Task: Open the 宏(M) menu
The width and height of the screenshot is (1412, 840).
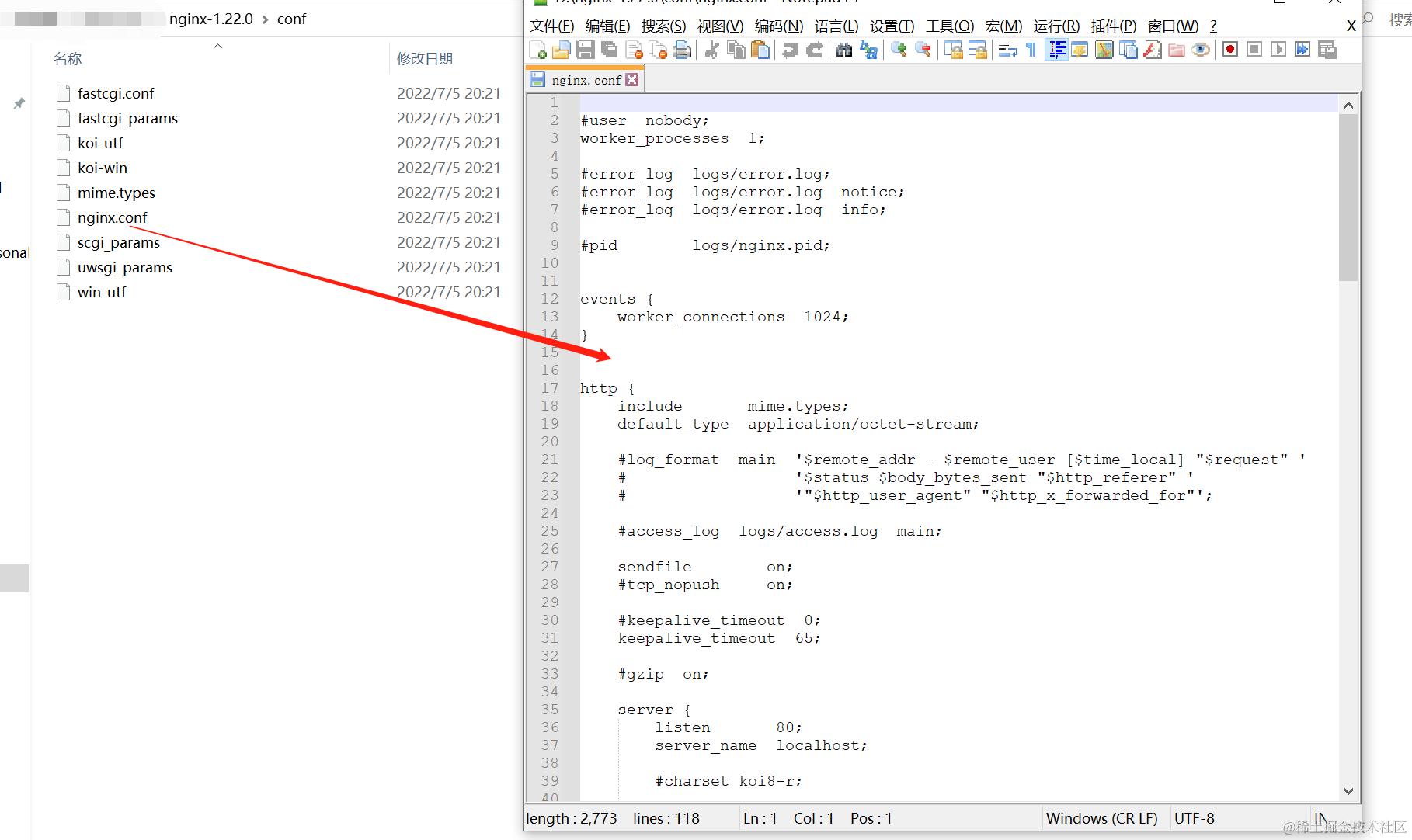Action: tap(1004, 26)
